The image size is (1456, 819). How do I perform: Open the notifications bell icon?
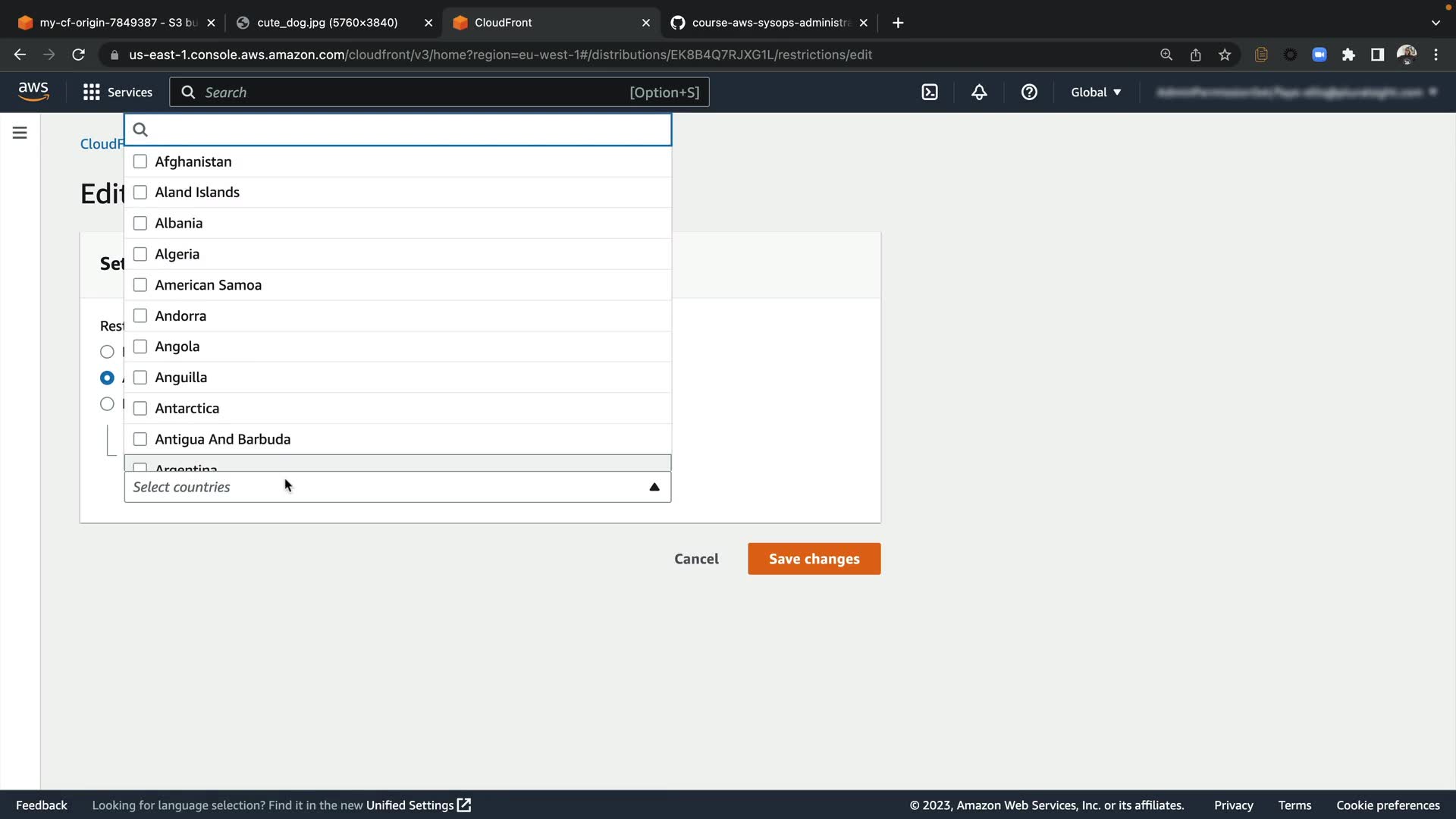coord(979,92)
